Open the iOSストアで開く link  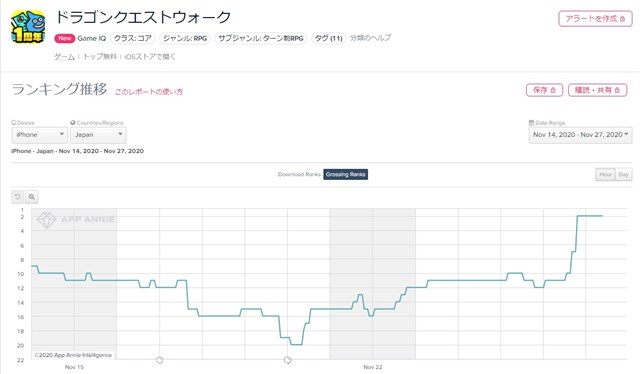150,57
